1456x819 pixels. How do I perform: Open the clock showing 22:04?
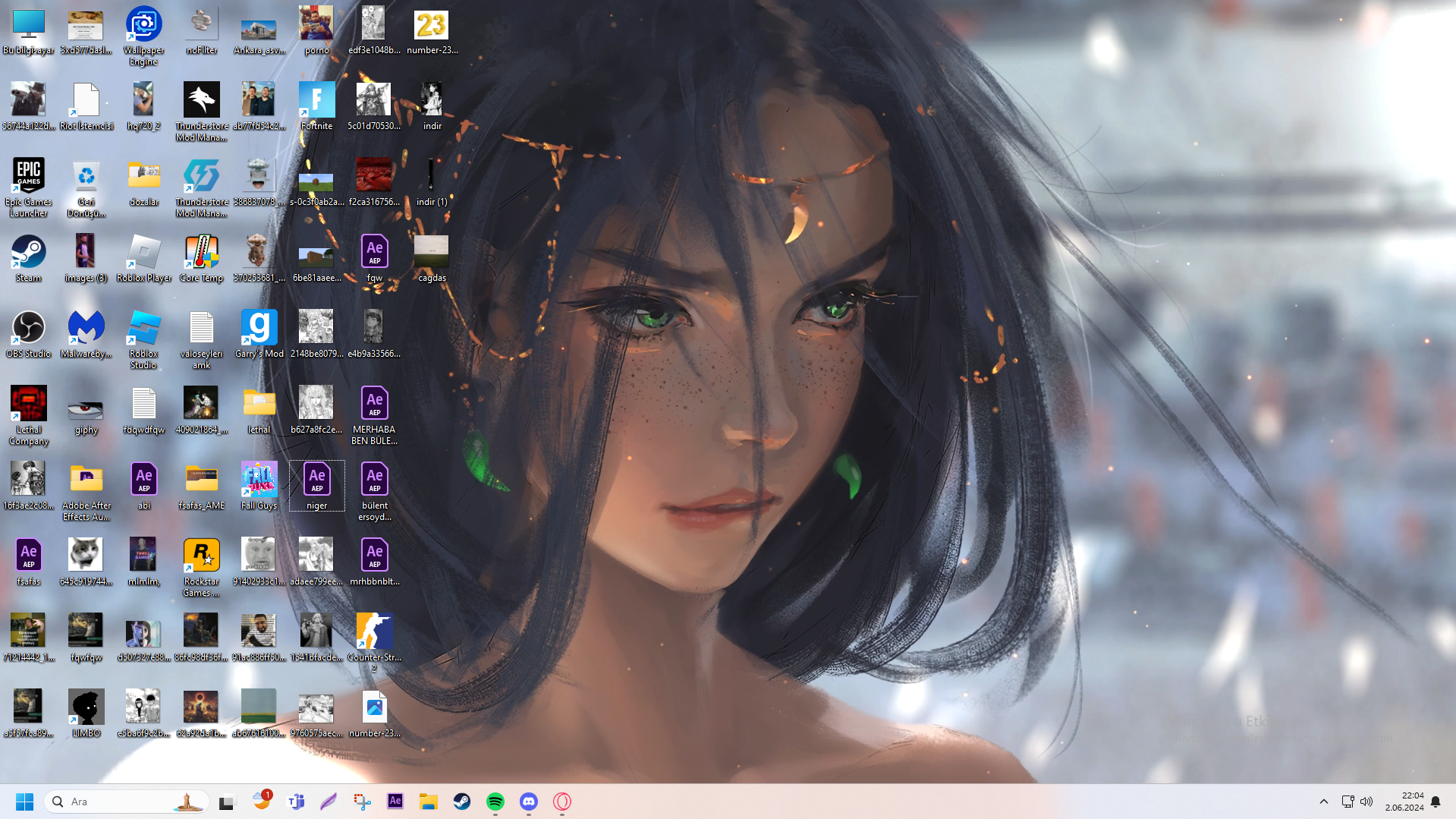pyautogui.click(x=1404, y=802)
